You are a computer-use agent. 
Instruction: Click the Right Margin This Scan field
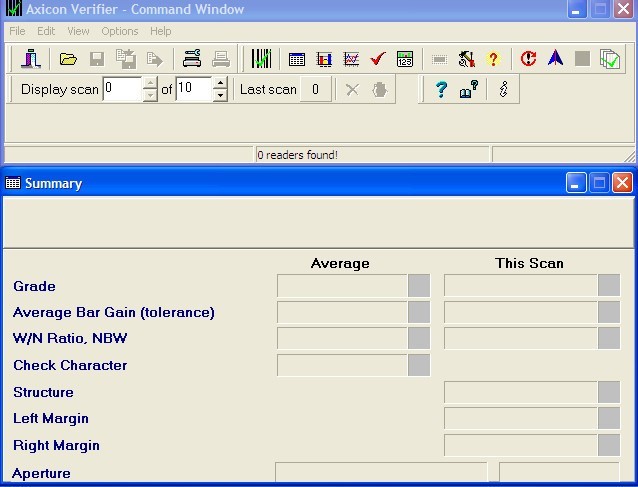pyautogui.click(x=521, y=445)
